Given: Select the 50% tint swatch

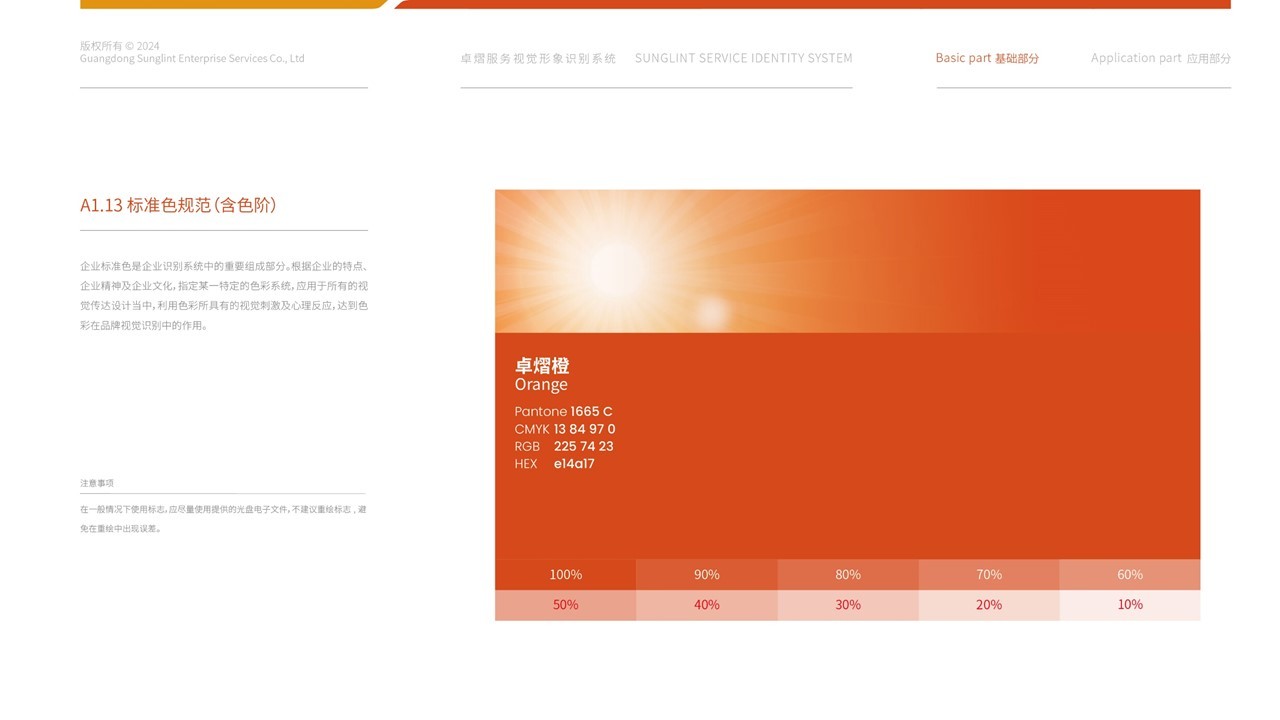Looking at the screenshot, I should tap(565, 604).
